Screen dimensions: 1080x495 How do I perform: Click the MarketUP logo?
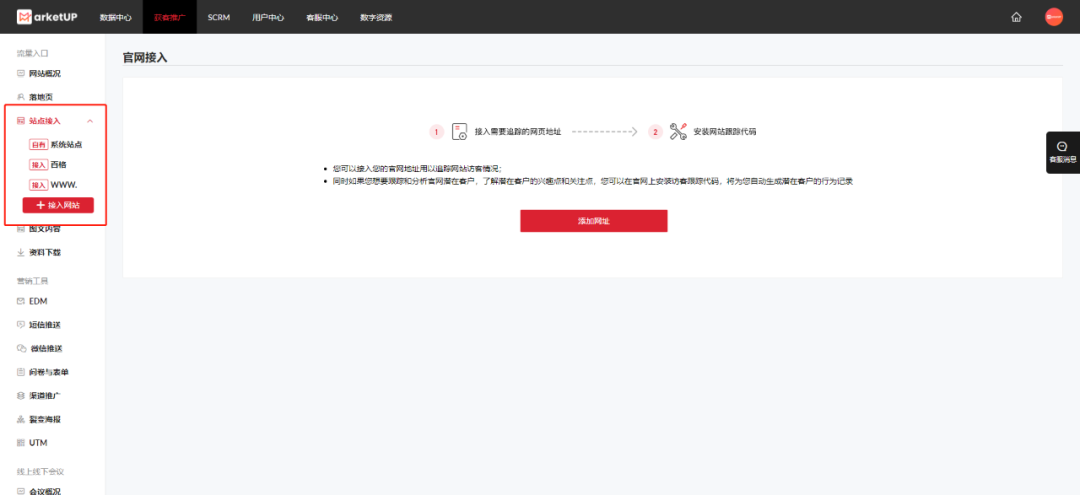point(47,17)
